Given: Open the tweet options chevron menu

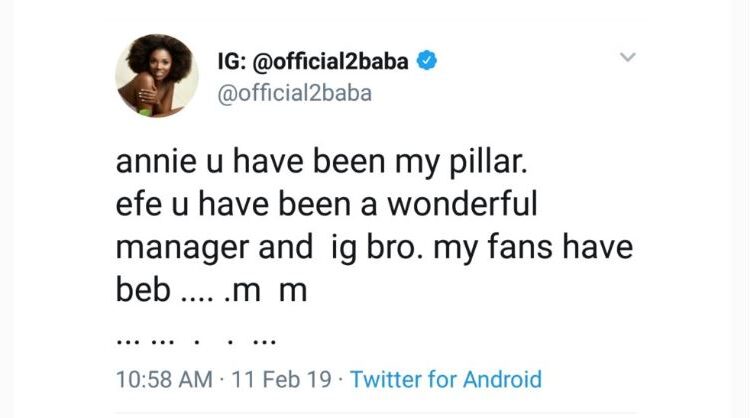Looking at the screenshot, I should coord(627,60).
